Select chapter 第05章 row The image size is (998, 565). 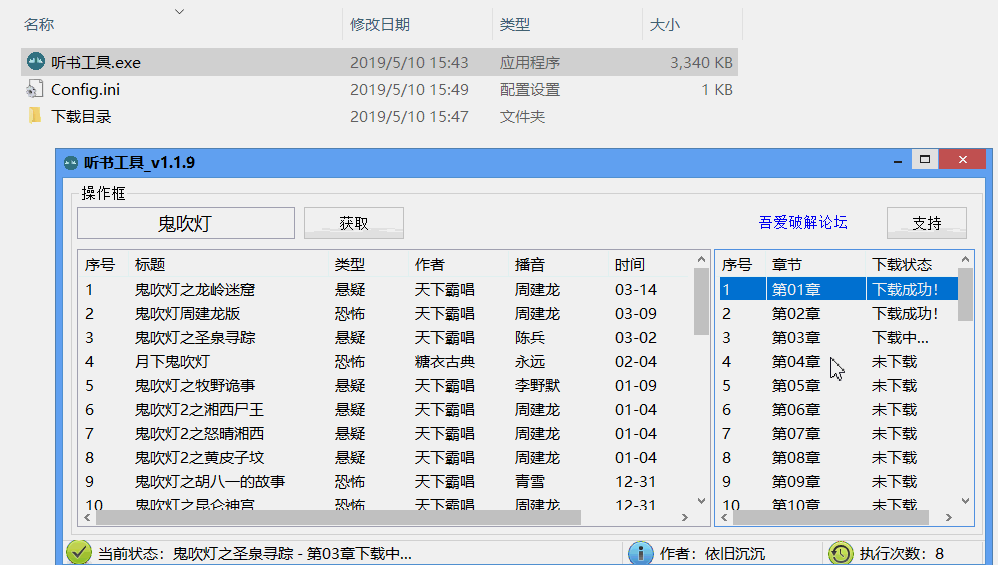[838, 386]
